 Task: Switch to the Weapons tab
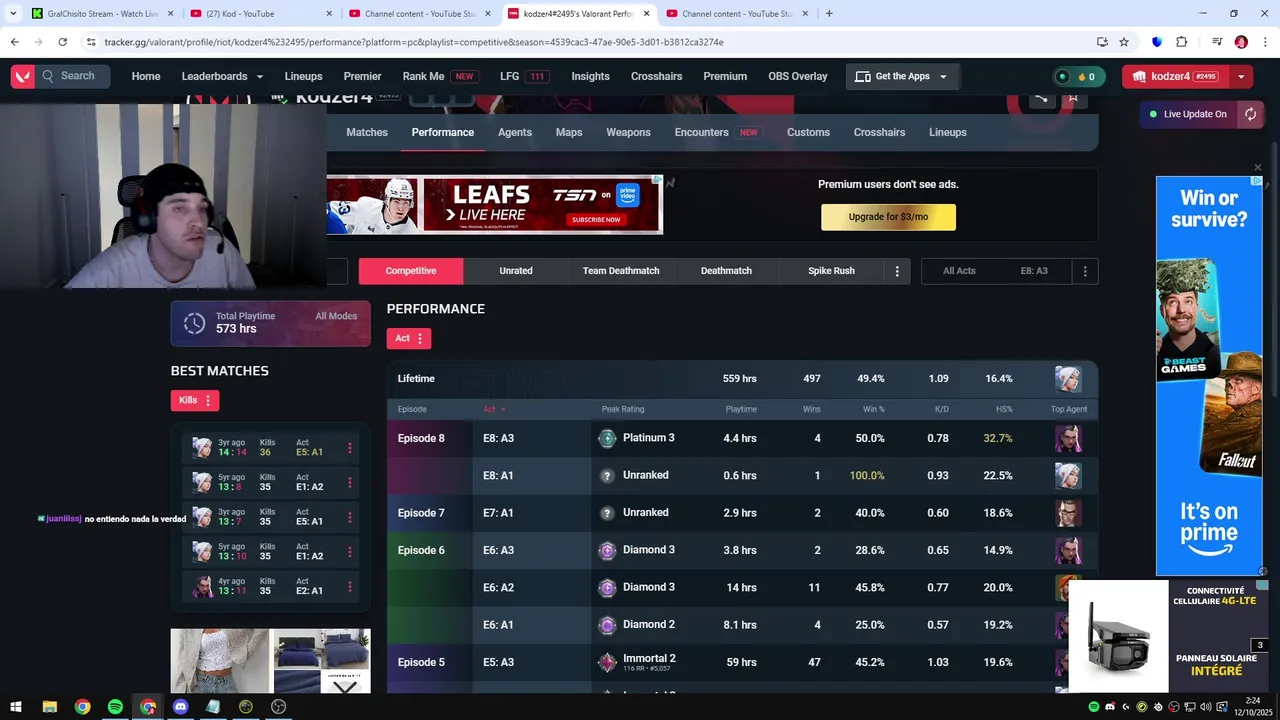(628, 132)
